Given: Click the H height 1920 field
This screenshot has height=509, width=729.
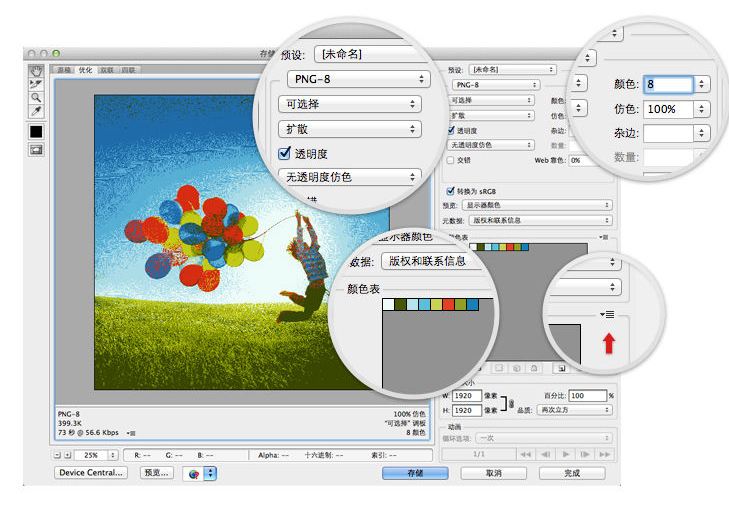Looking at the screenshot, I should [466, 410].
